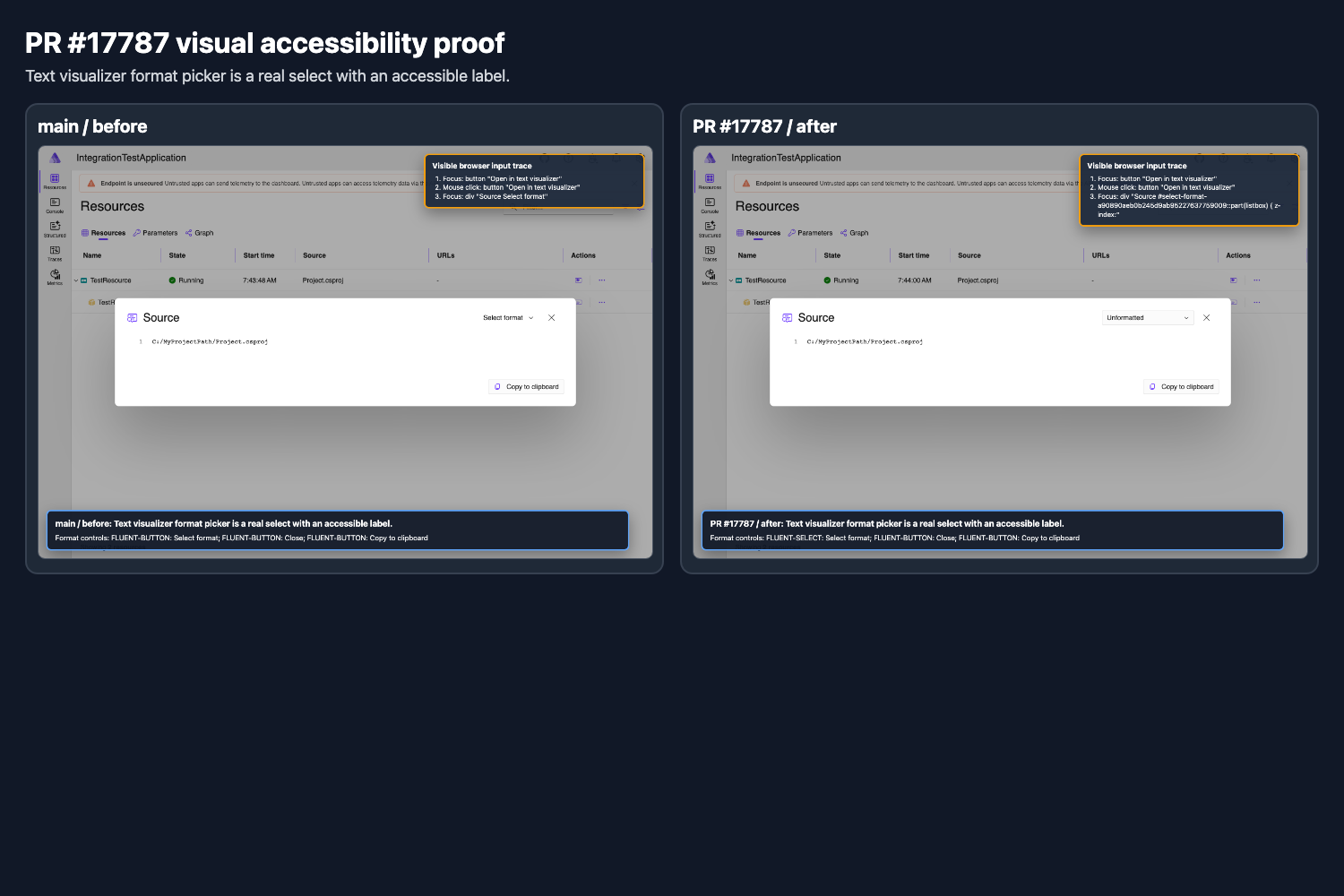
Task: Click the 7:44:00 AM start time cell
Action: [915, 280]
